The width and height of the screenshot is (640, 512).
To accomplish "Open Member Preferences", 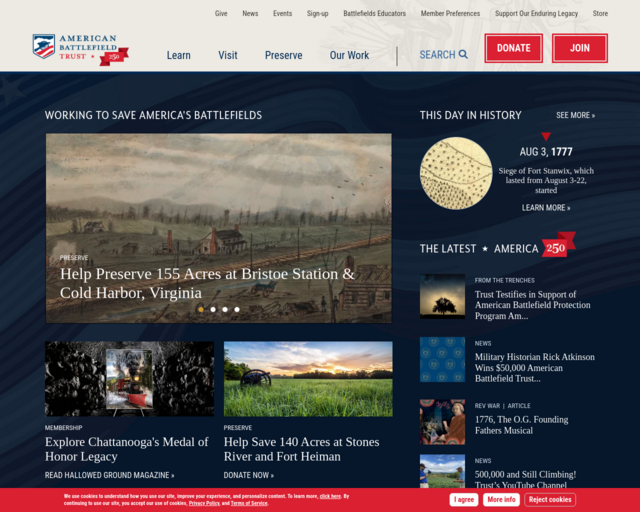I will (x=450, y=13).
